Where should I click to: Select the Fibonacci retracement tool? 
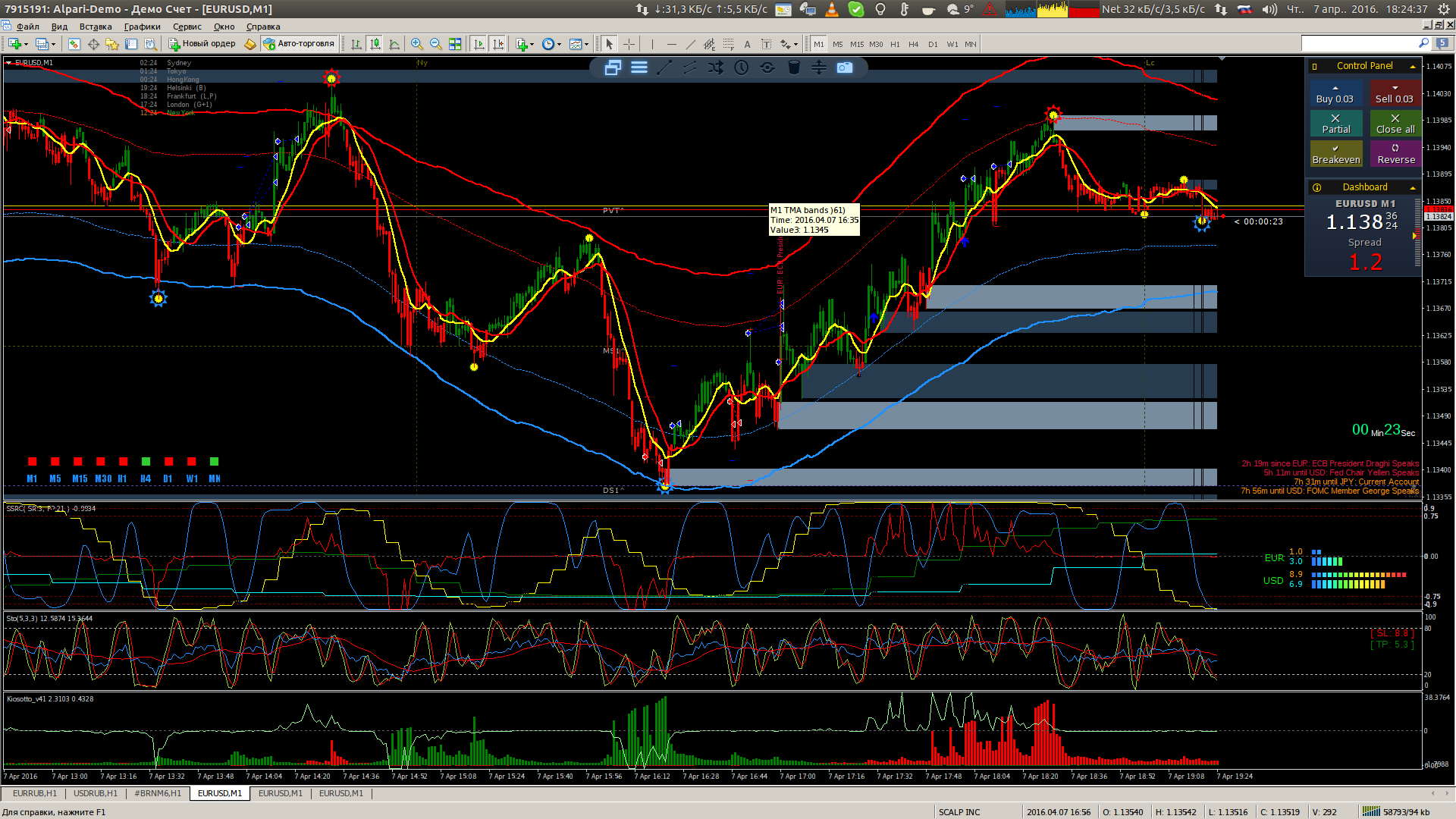tap(728, 44)
